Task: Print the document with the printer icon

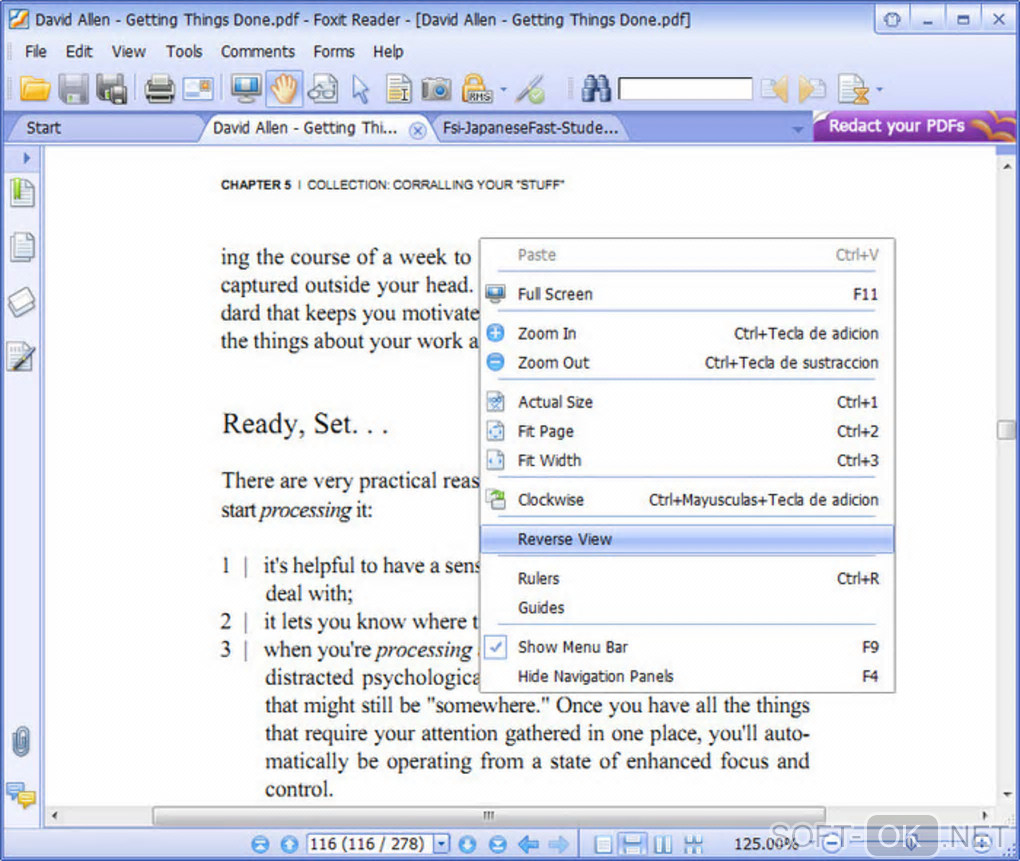Action: point(159,88)
